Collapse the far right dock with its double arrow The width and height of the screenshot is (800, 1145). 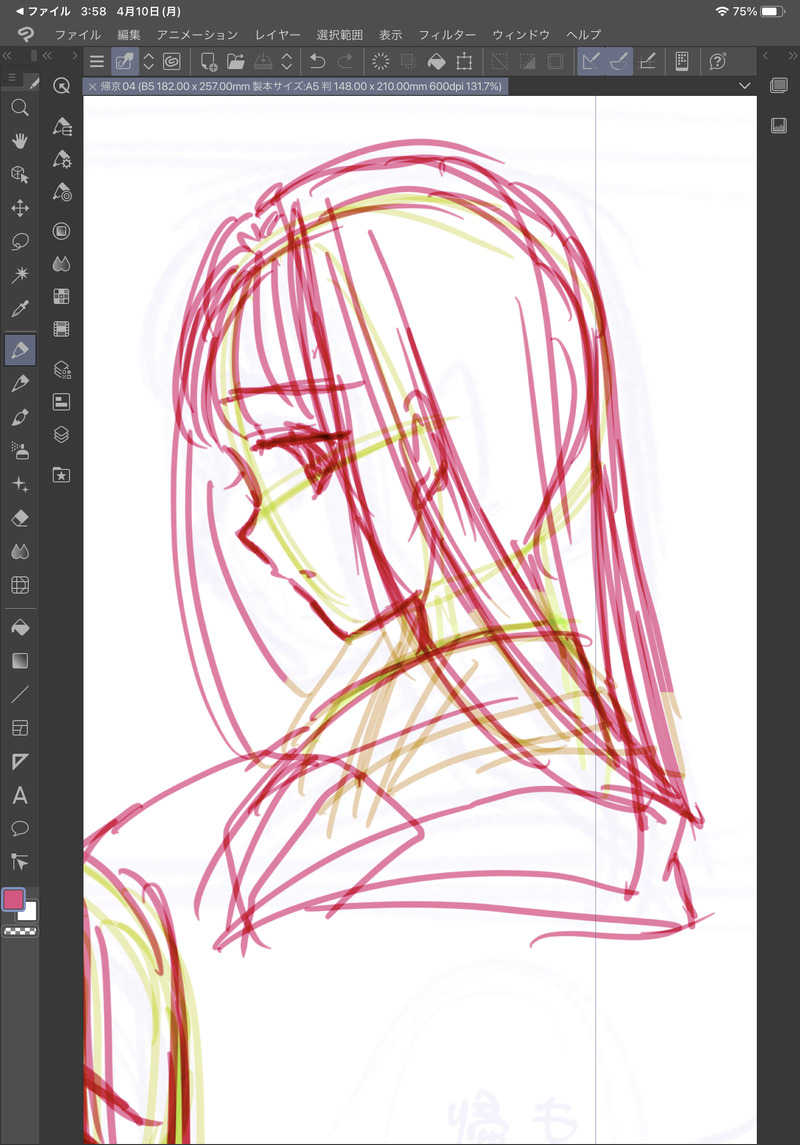pos(792,55)
